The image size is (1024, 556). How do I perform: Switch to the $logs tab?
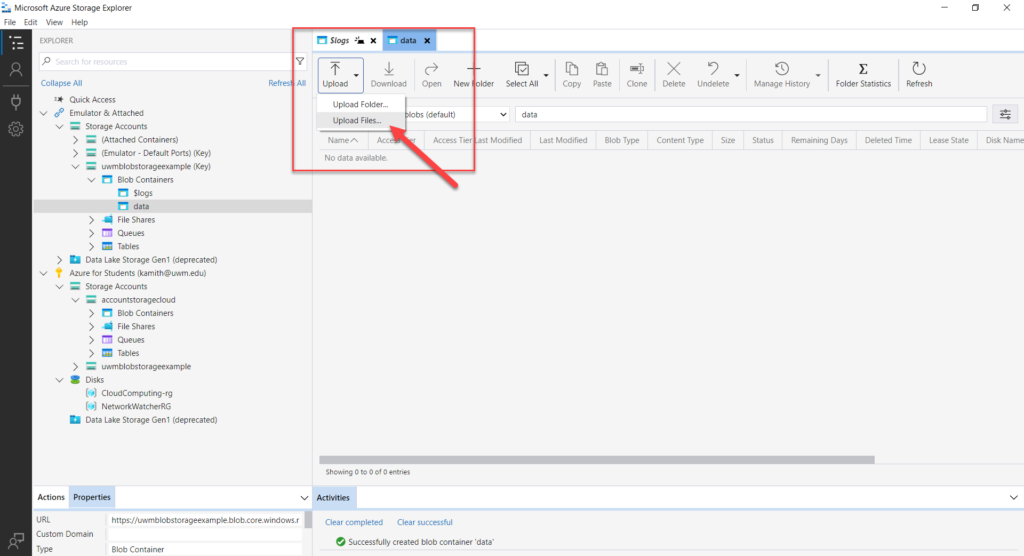click(x=340, y=41)
